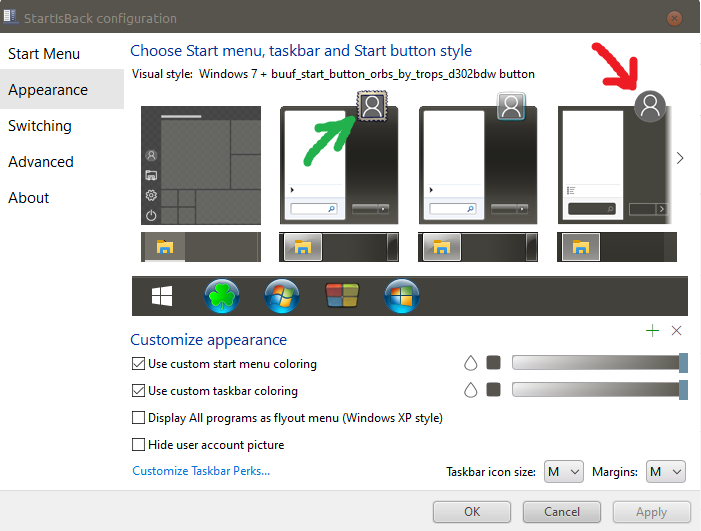
Task: Click the StartIsBack title bar app icon
Action: [x=10, y=17]
